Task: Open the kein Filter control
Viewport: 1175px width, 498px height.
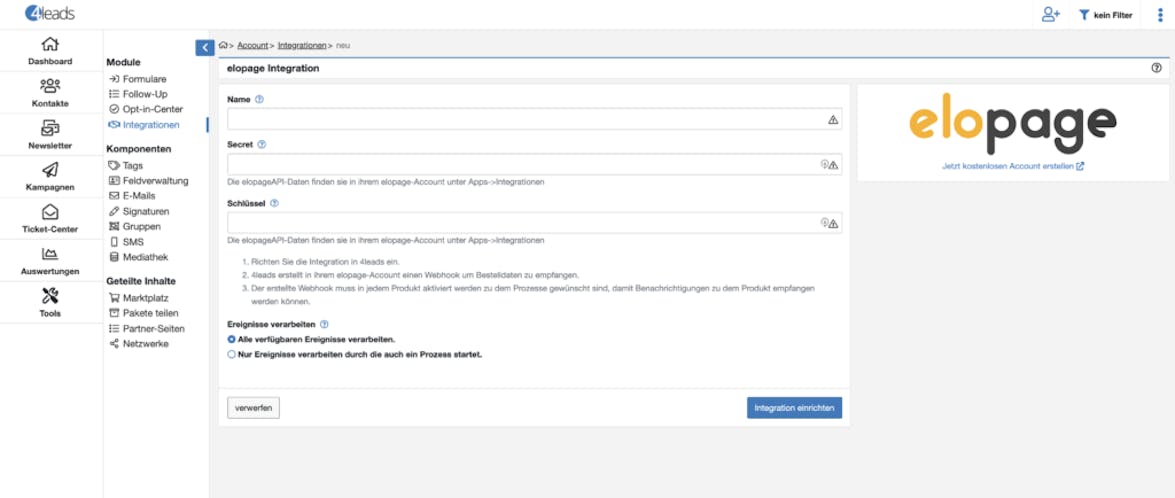Action: [x=1106, y=15]
